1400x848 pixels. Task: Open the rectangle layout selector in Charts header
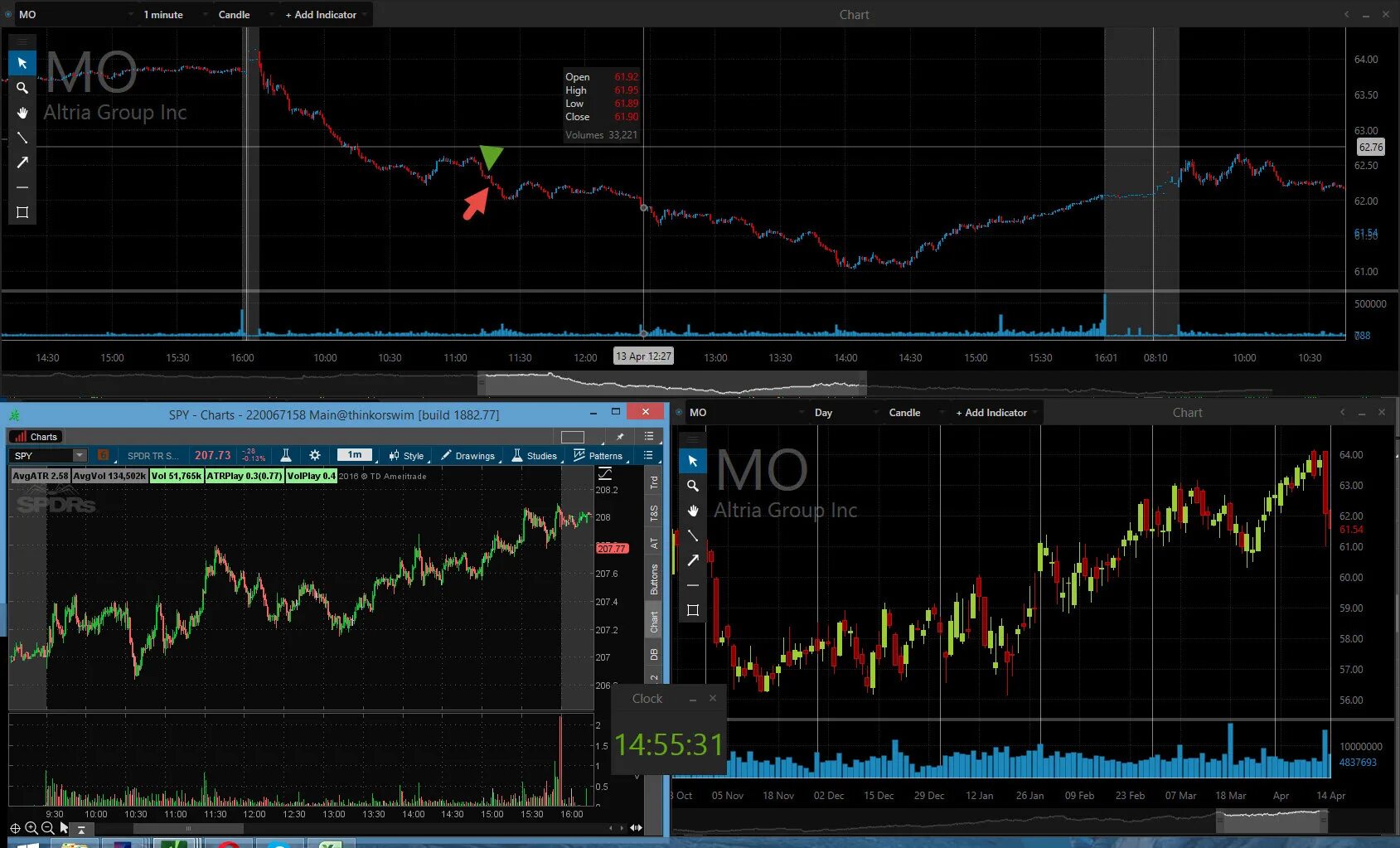coord(573,437)
